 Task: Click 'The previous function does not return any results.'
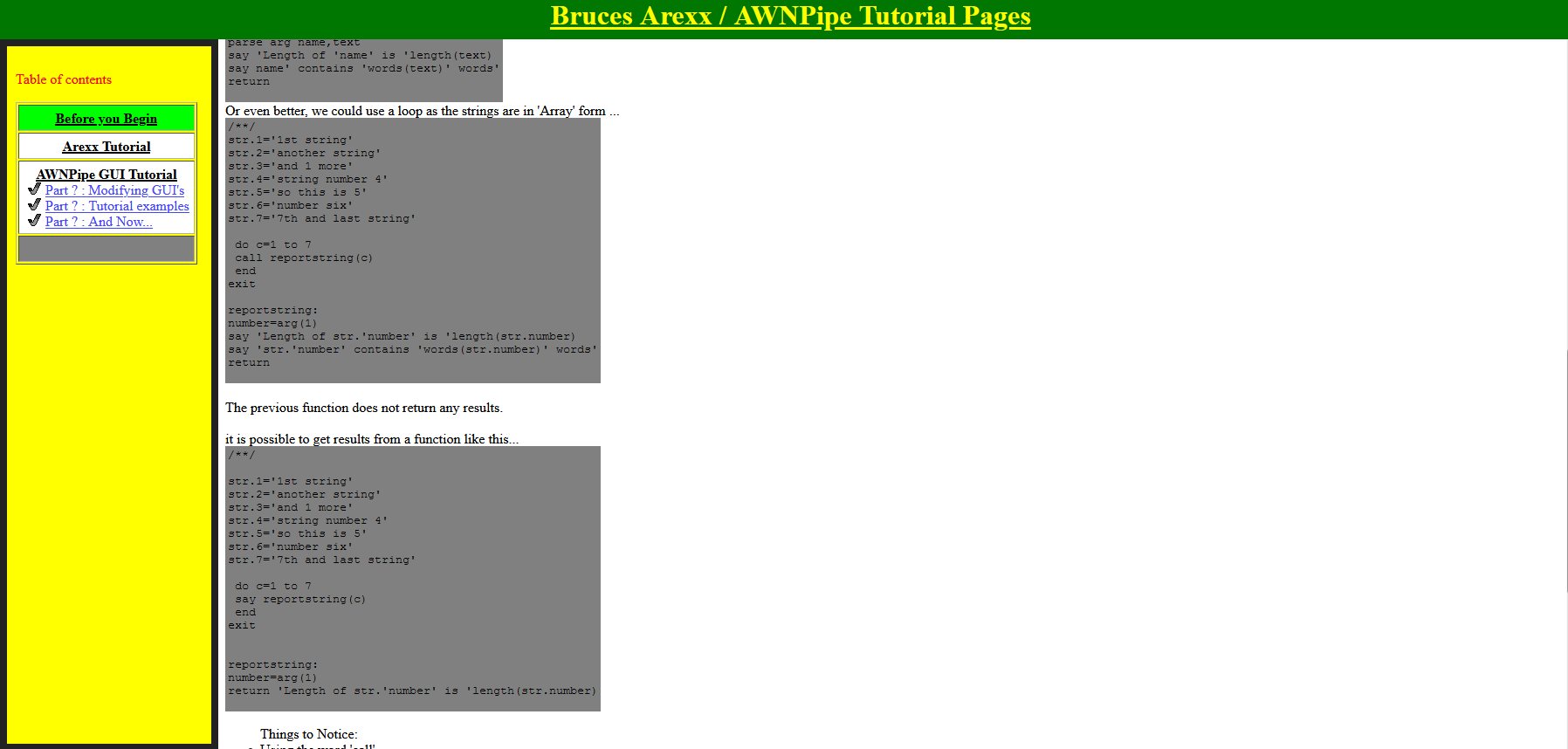364,408
